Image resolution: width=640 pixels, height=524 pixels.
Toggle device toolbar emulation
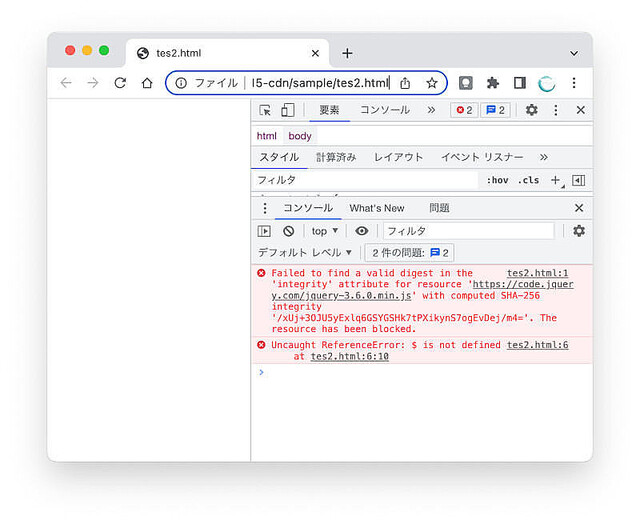tap(288, 110)
